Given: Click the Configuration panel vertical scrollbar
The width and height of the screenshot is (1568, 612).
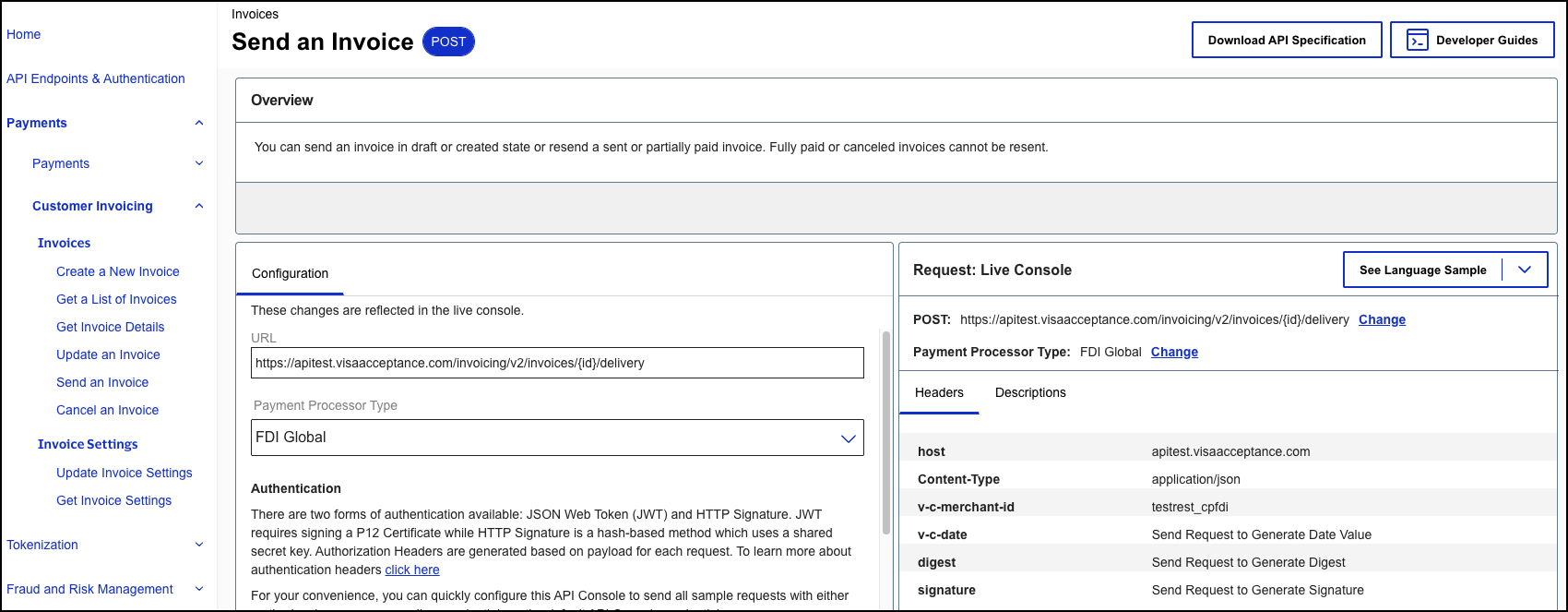Looking at the screenshot, I should pyautogui.click(x=886, y=432).
